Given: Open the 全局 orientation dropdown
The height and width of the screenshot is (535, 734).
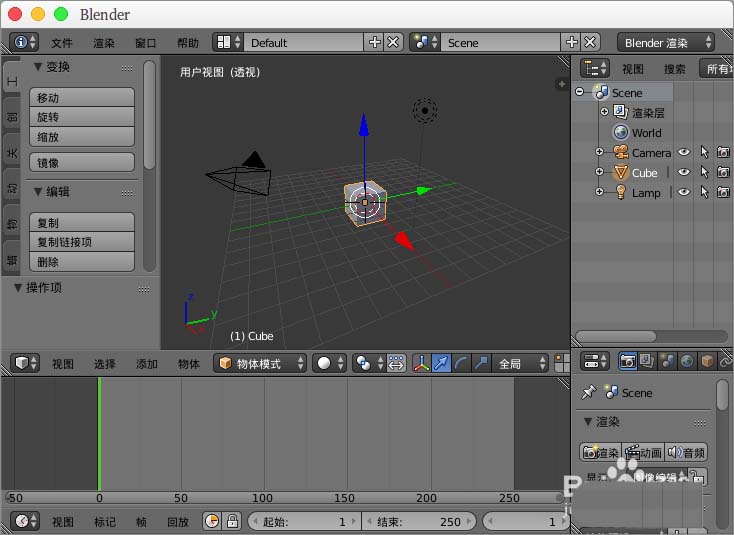Looking at the screenshot, I should click(520, 363).
